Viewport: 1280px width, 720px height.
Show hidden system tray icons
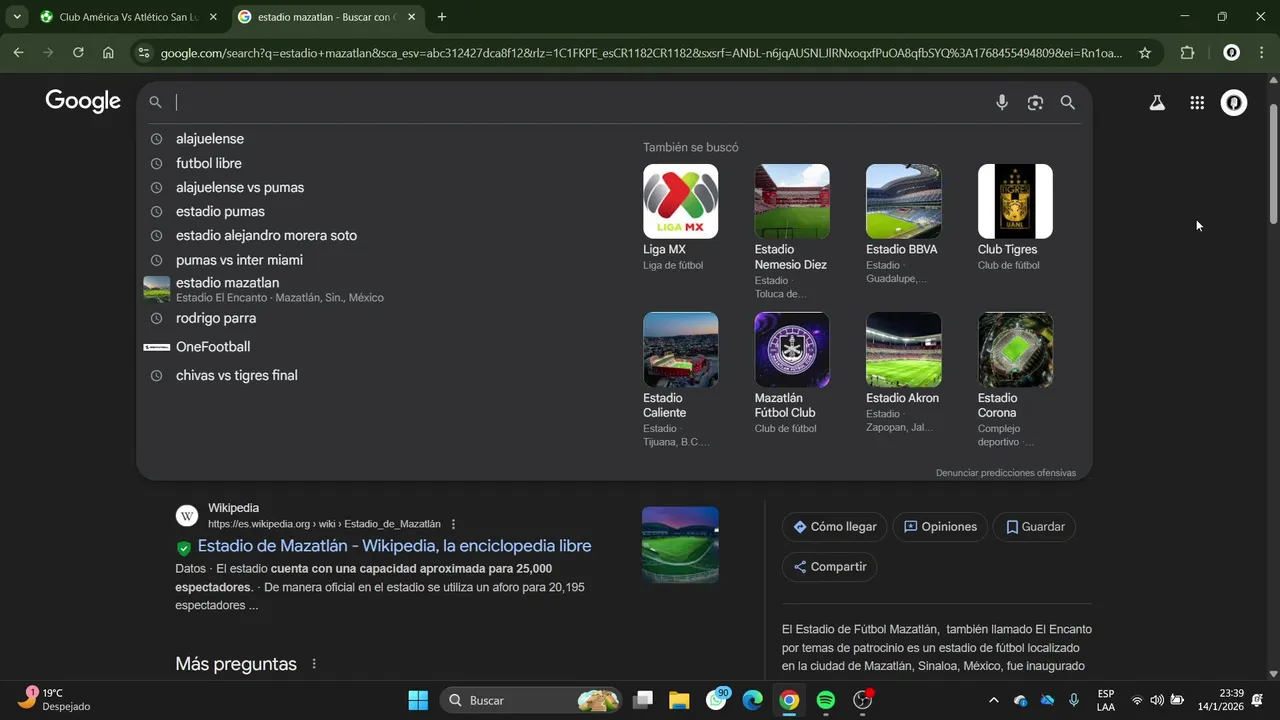[993, 700]
